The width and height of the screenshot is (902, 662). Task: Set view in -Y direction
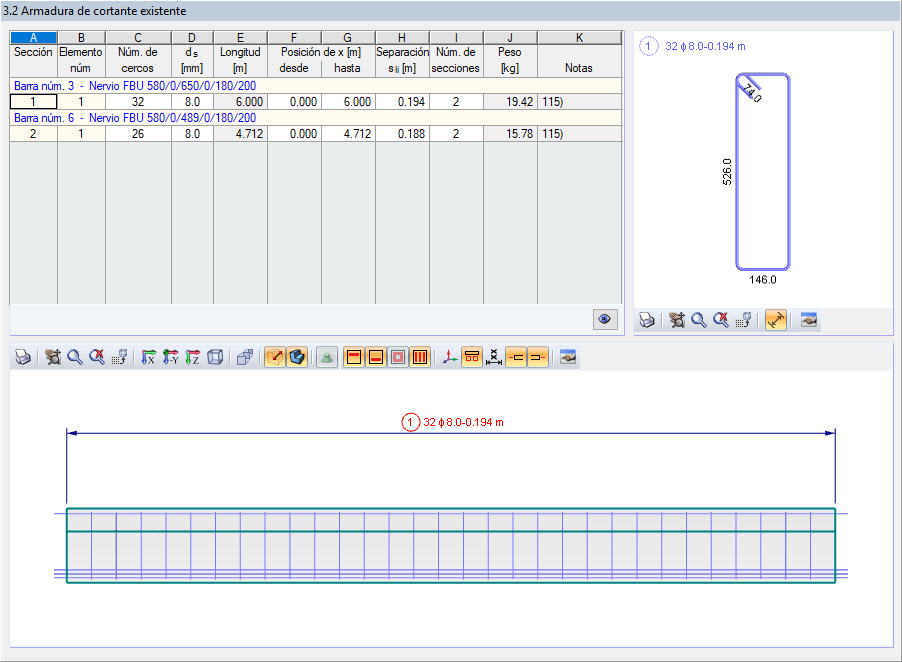tap(170, 357)
